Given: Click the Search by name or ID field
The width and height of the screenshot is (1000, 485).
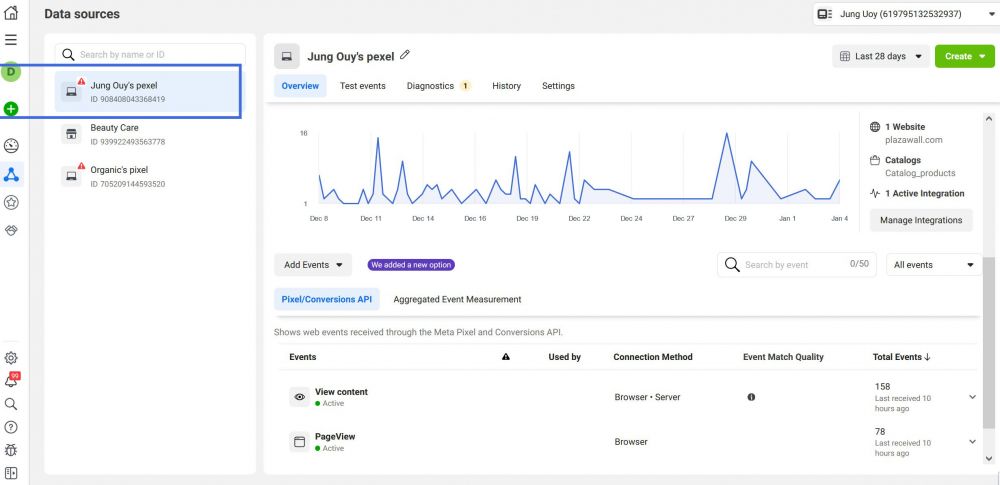Looking at the screenshot, I should point(150,54).
